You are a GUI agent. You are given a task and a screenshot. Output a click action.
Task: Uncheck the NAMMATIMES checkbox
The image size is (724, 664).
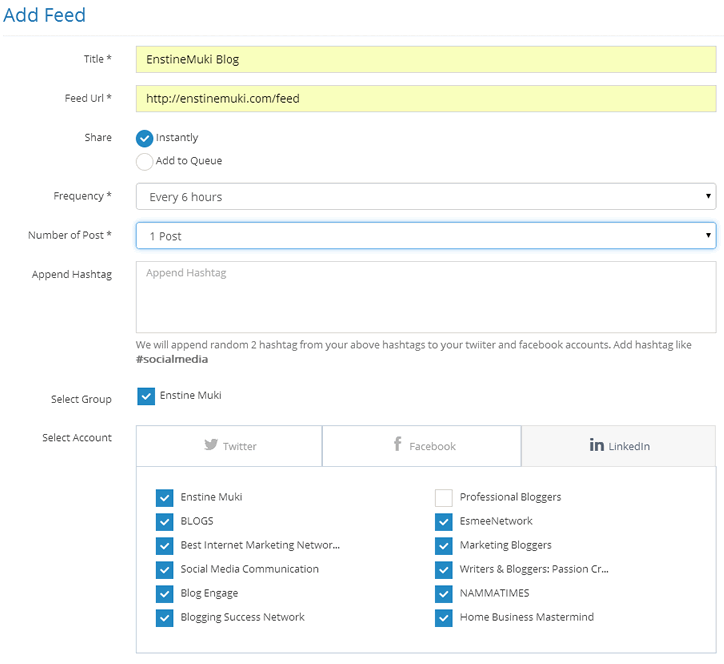point(444,594)
